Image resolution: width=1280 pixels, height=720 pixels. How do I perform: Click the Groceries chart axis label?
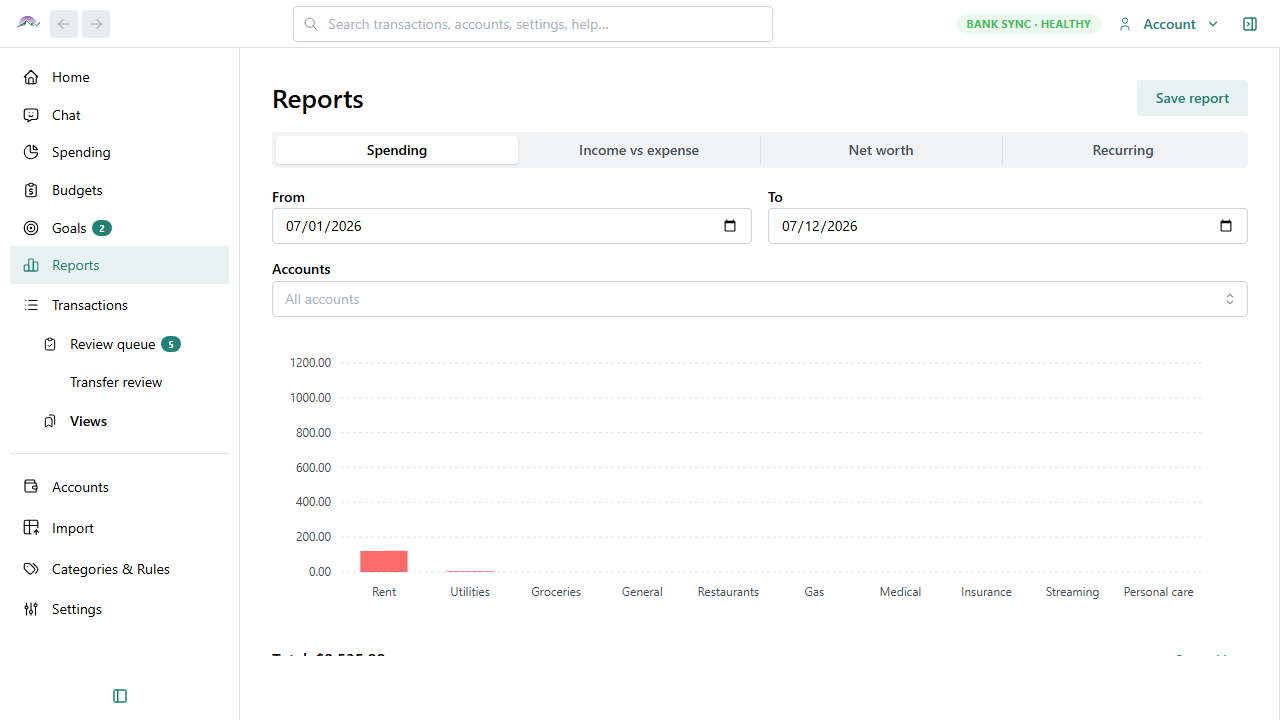coord(556,592)
